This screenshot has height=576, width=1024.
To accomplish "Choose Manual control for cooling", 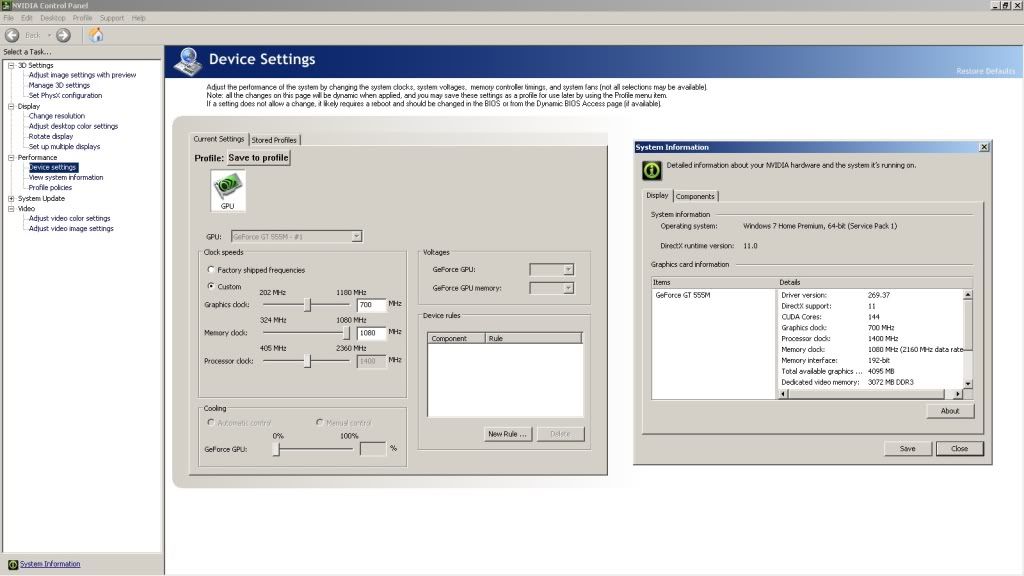I will (x=319, y=423).
